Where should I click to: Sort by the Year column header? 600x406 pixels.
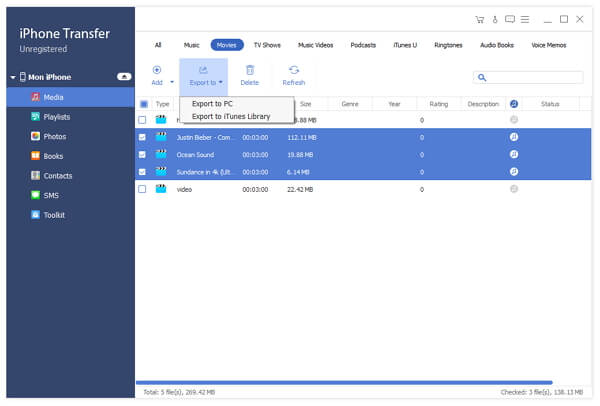394,104
